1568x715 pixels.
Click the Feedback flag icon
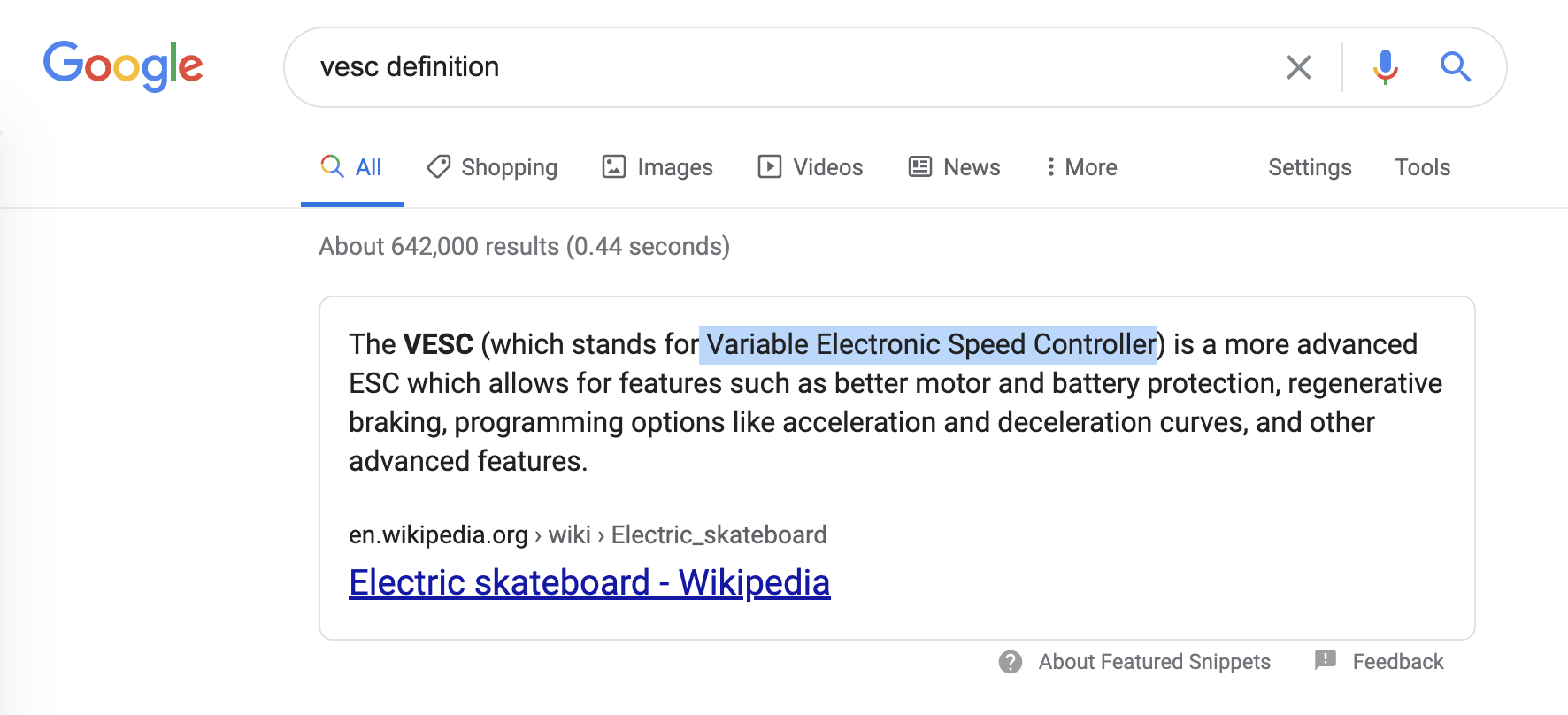coord(1326,660)
